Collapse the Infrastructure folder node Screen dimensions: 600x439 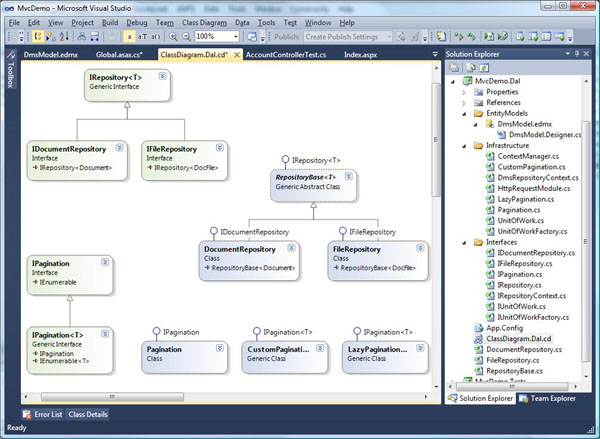465,145
